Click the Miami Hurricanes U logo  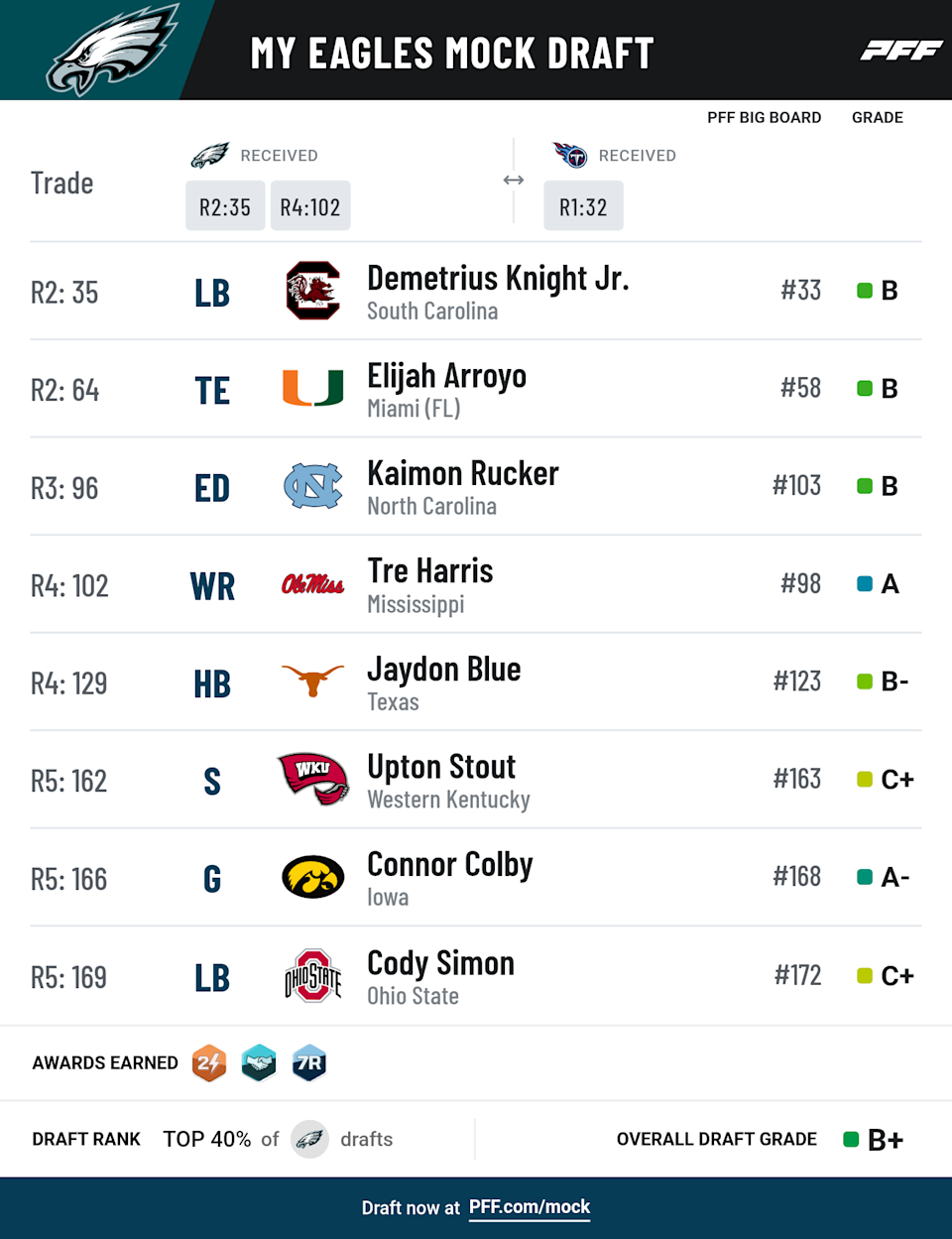point(312,389)
